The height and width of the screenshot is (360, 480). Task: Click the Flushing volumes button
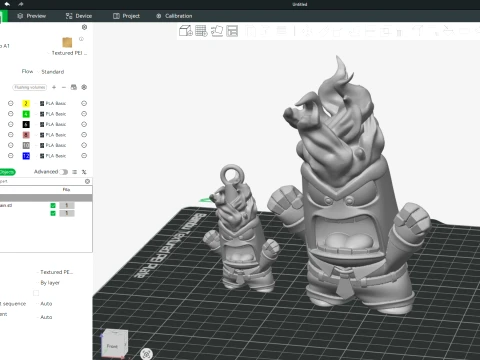(30, 87)
